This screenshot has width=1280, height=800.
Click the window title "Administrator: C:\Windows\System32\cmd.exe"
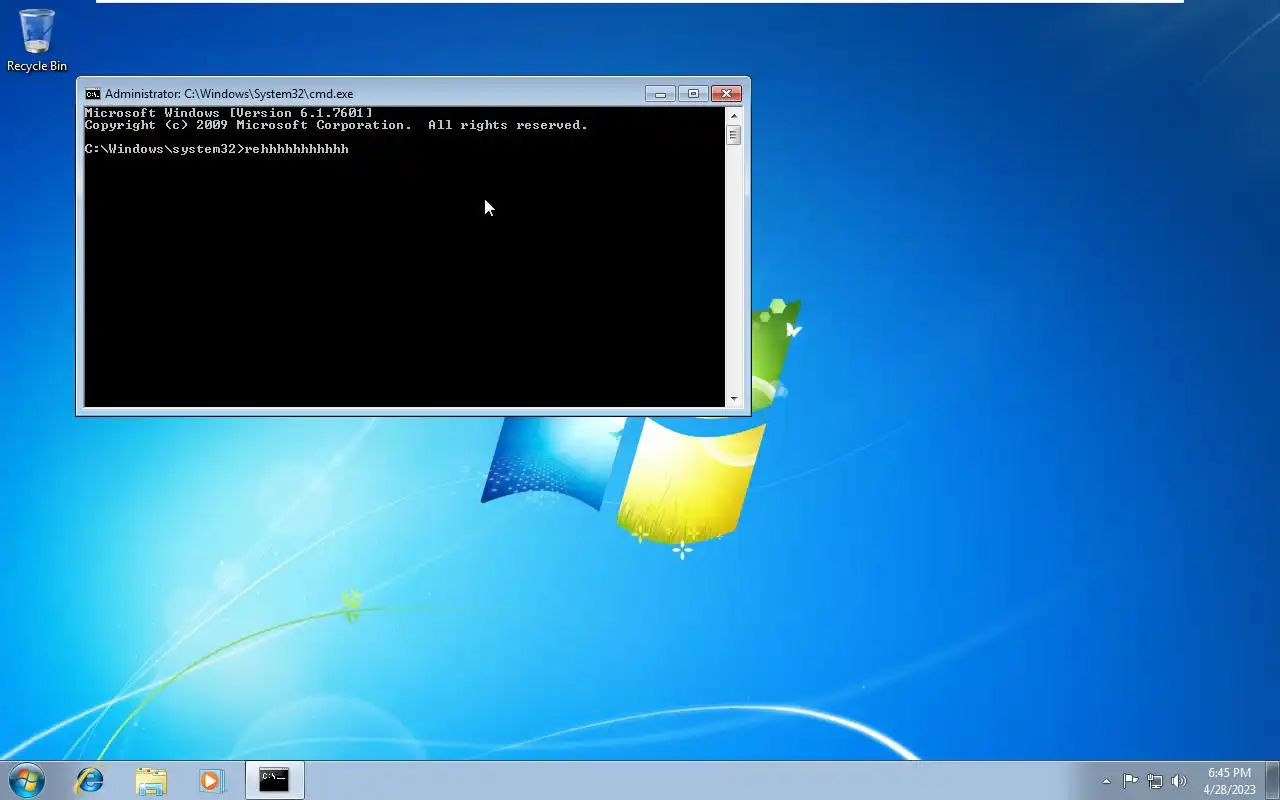point(229,94)
